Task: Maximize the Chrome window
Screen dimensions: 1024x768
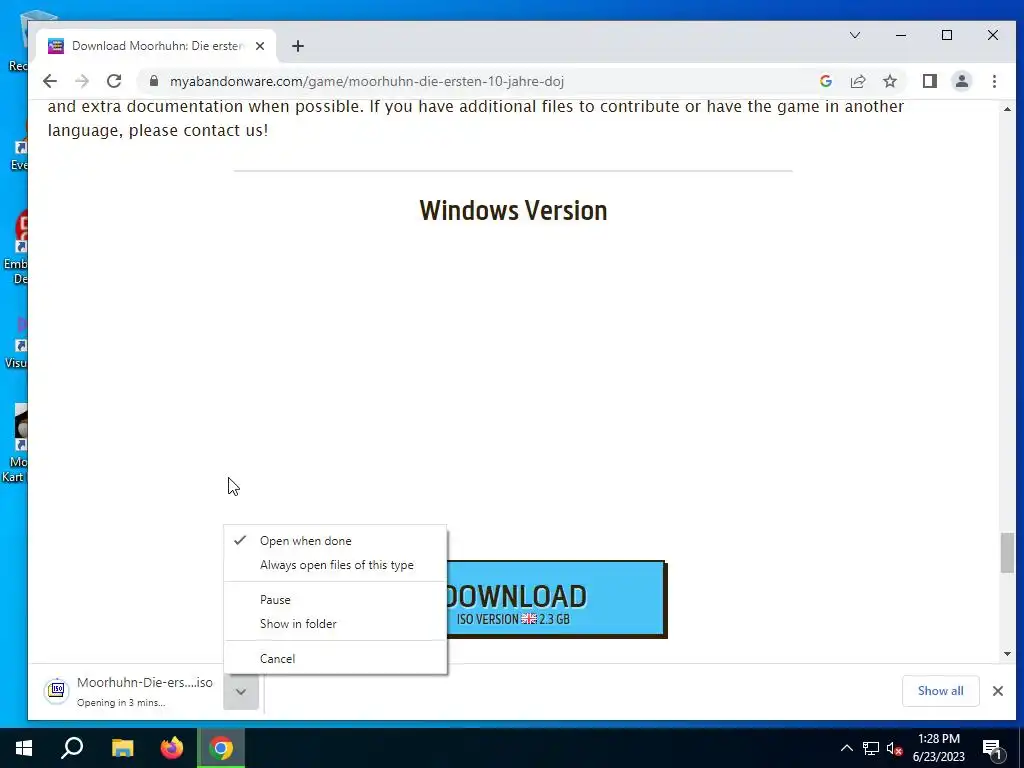Action: coord(947,35)
